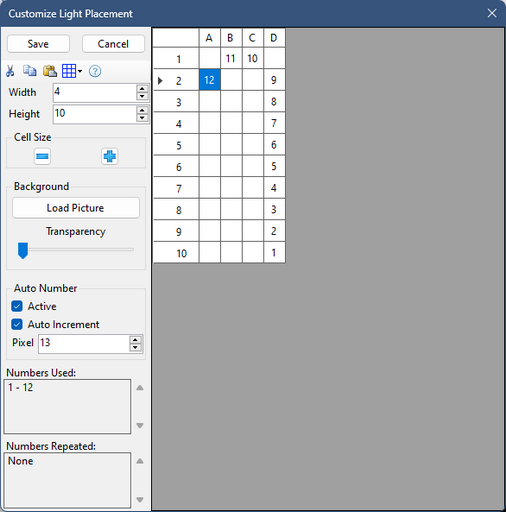Screen dimensions: 506x512
Task: Select highlighted cell containing 12
Action: [210, 80]
